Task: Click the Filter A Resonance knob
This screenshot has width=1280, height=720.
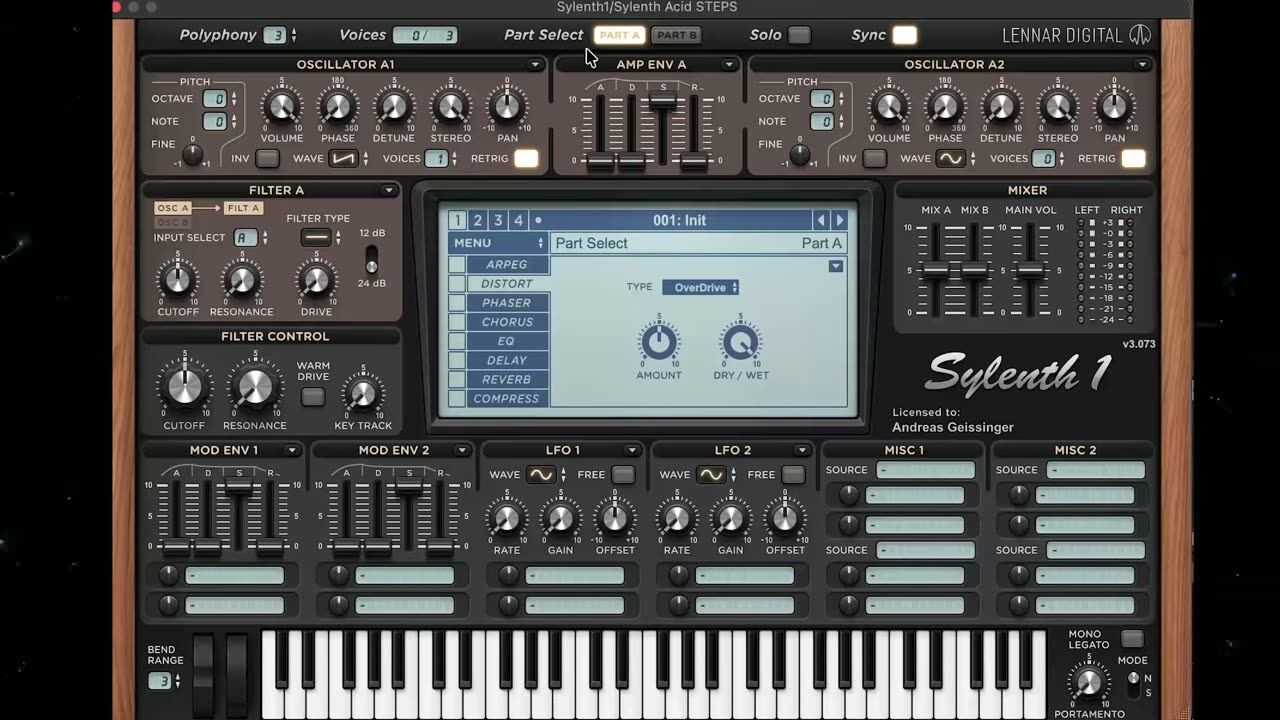Action: coord(241,280)
